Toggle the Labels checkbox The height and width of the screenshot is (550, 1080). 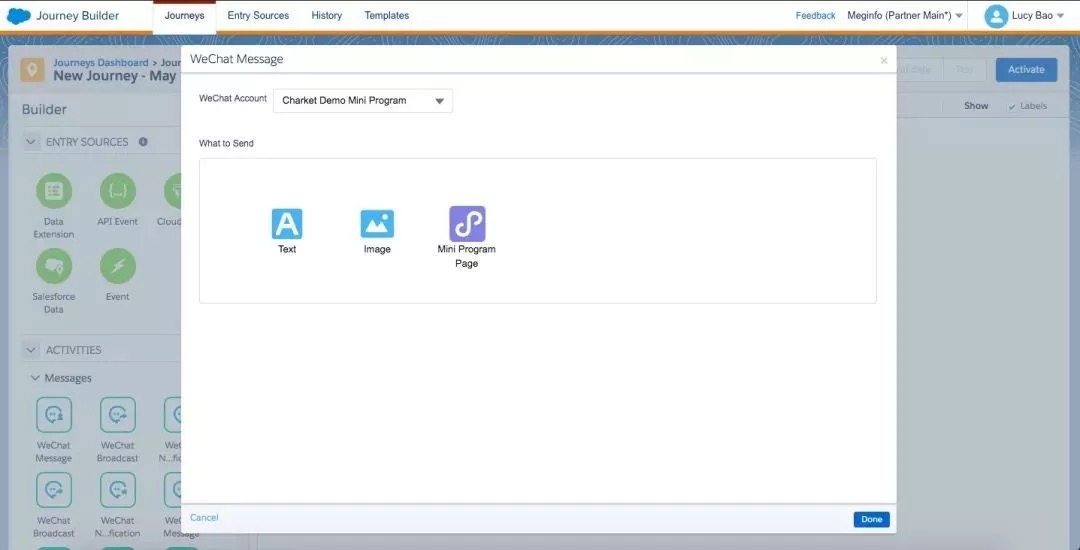[x=1012, y=106]
